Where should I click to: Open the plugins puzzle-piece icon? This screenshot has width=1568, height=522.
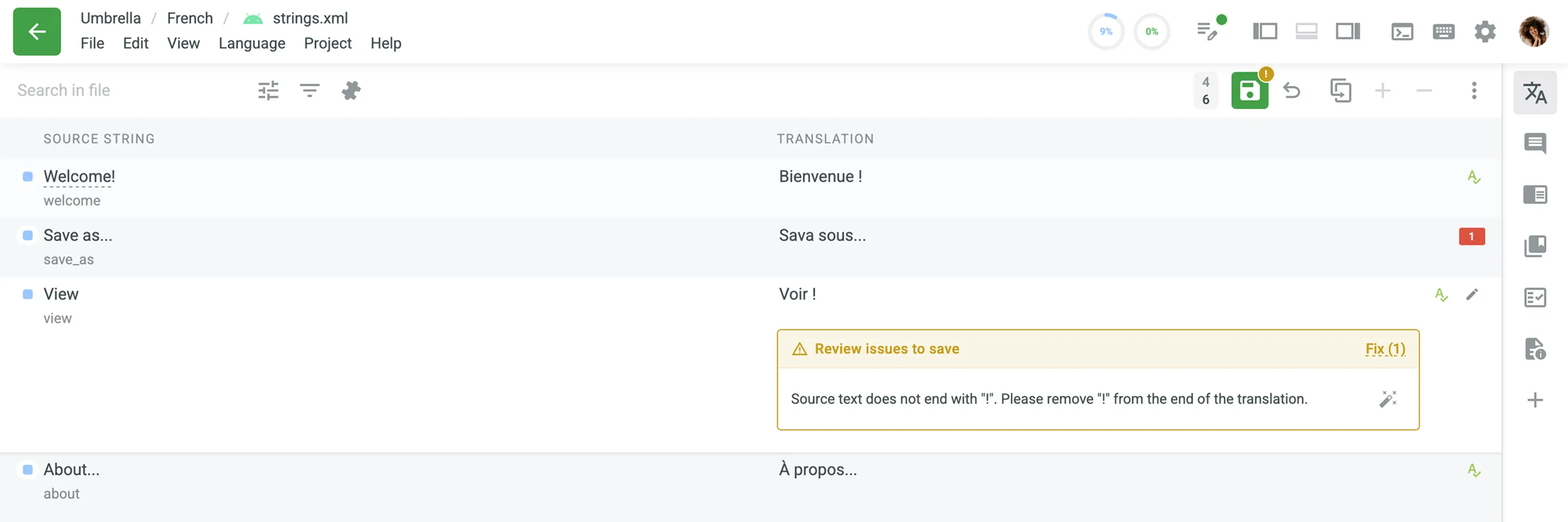point(351,90)
